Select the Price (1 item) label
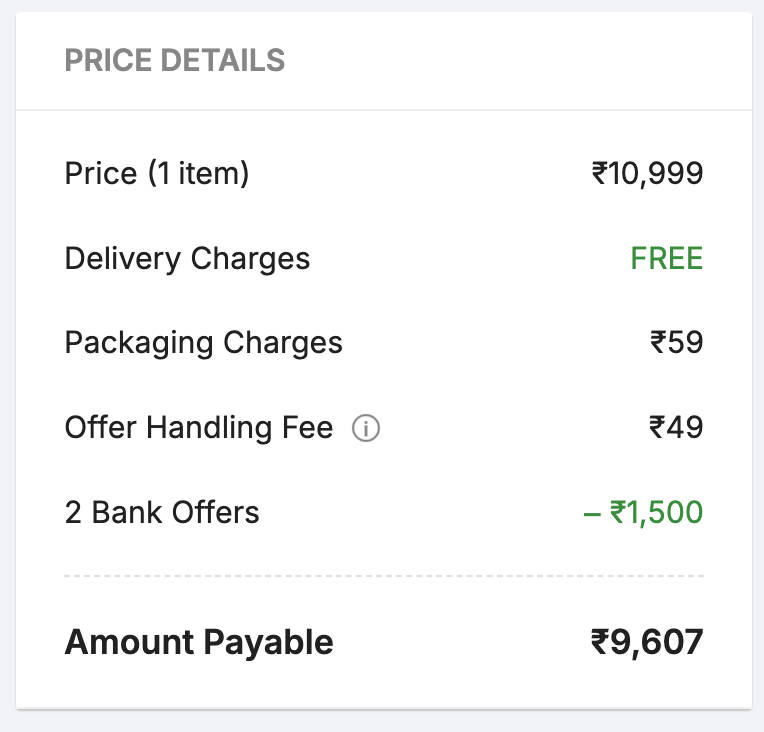 pyautogui.click(x=157, y=174)
